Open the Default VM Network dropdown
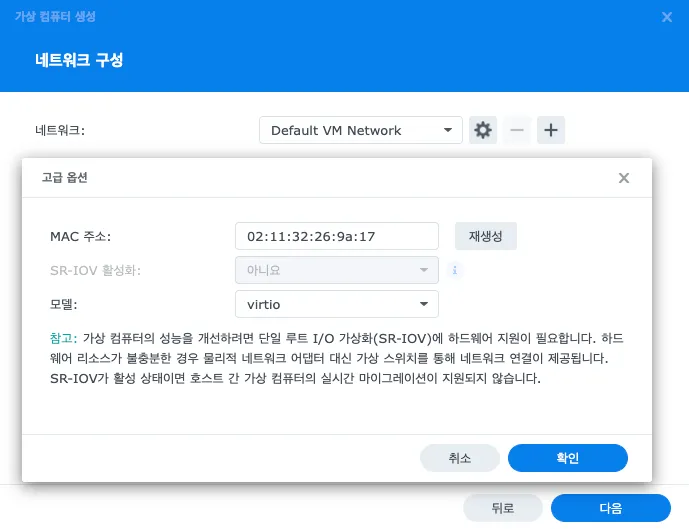Image resolution: width=689 pixels, height=529 pixels. point(361,130)
